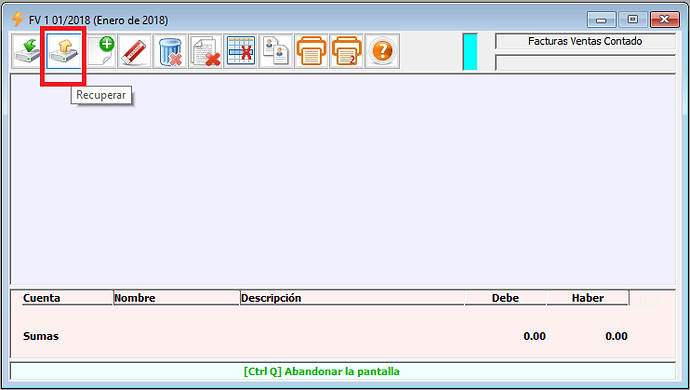
Task: Click the Debe column header
Action: pos(505,298)
